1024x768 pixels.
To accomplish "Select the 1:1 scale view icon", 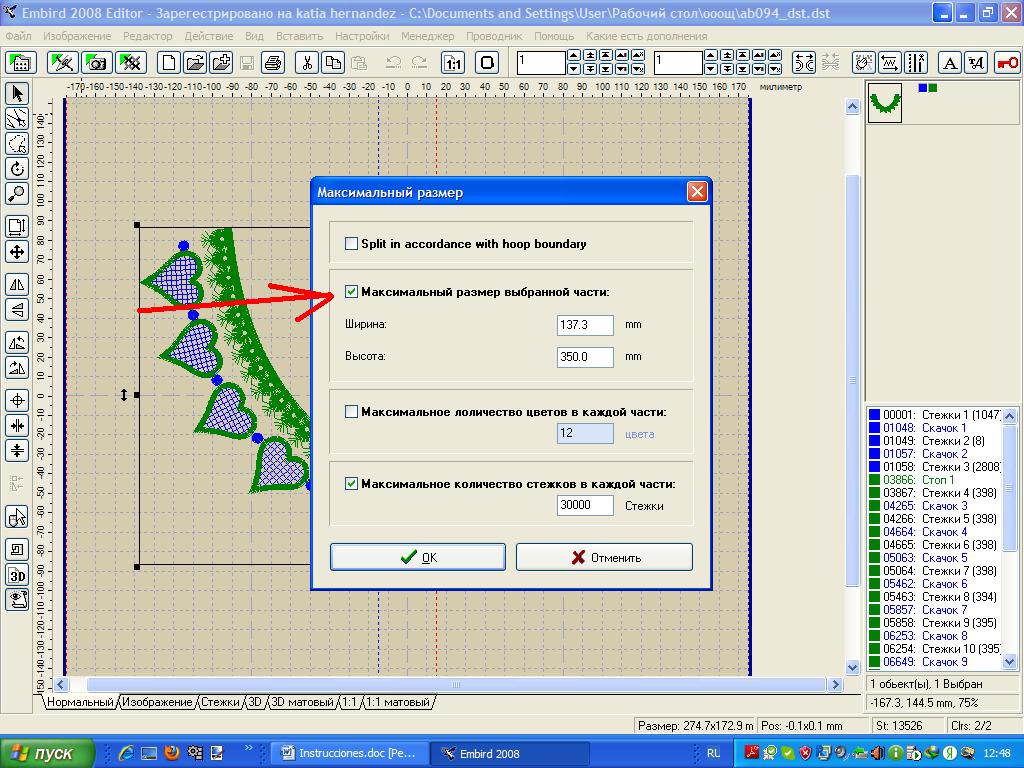I will [x=453, y=63].
